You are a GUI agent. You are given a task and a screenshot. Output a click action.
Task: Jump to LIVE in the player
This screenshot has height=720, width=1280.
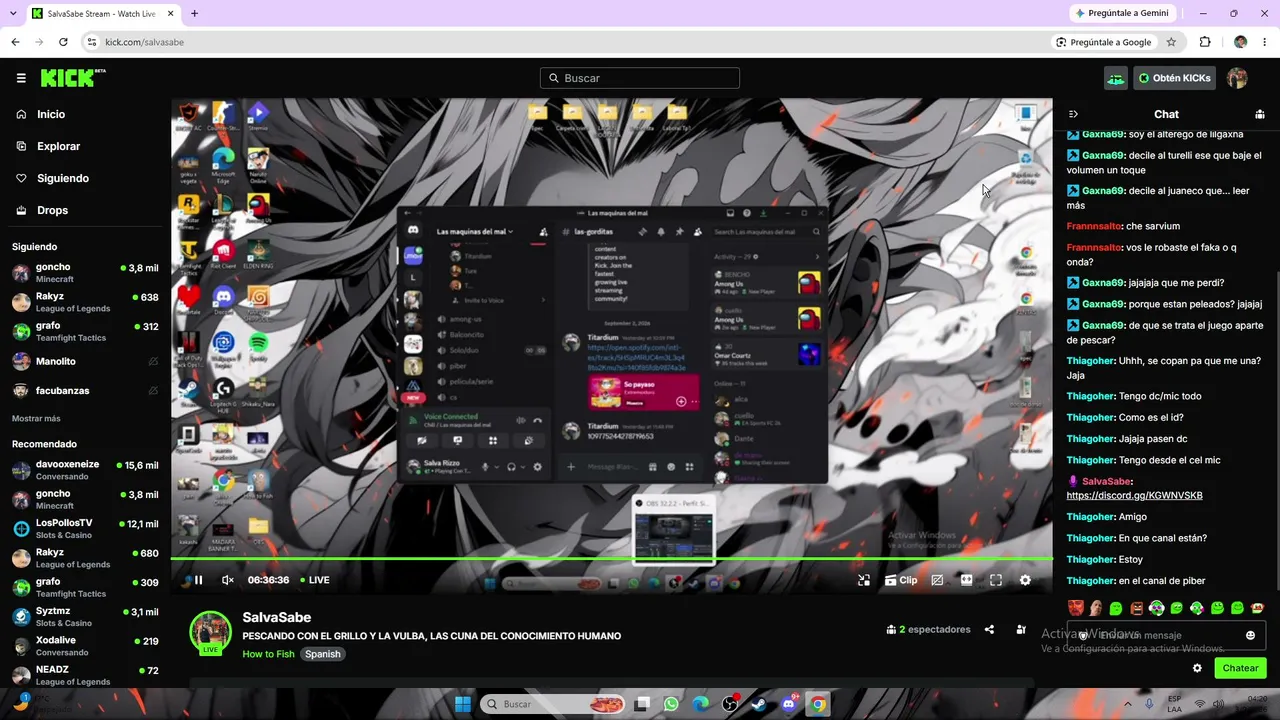click(x=315, y=580)
